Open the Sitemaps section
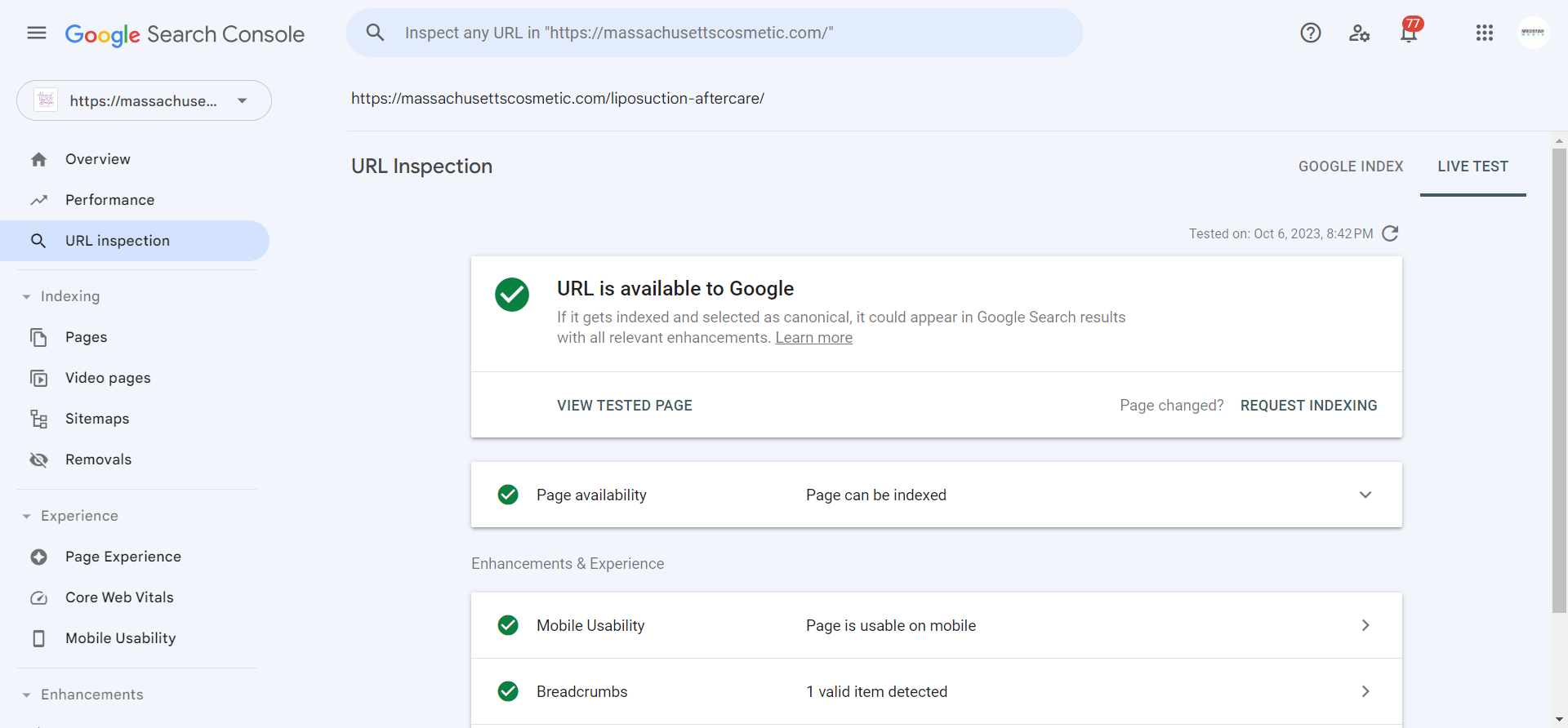The image size is (1568, 728). (x=97, y=419)
